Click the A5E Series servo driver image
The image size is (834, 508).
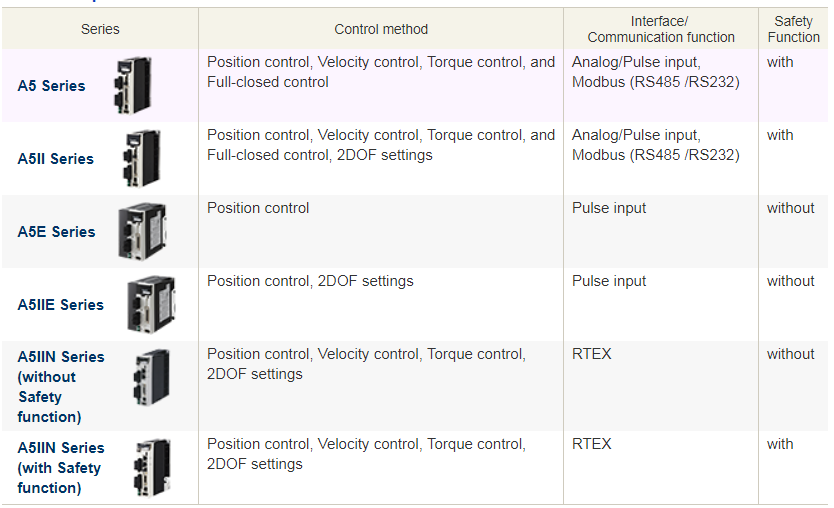[142, 231]
